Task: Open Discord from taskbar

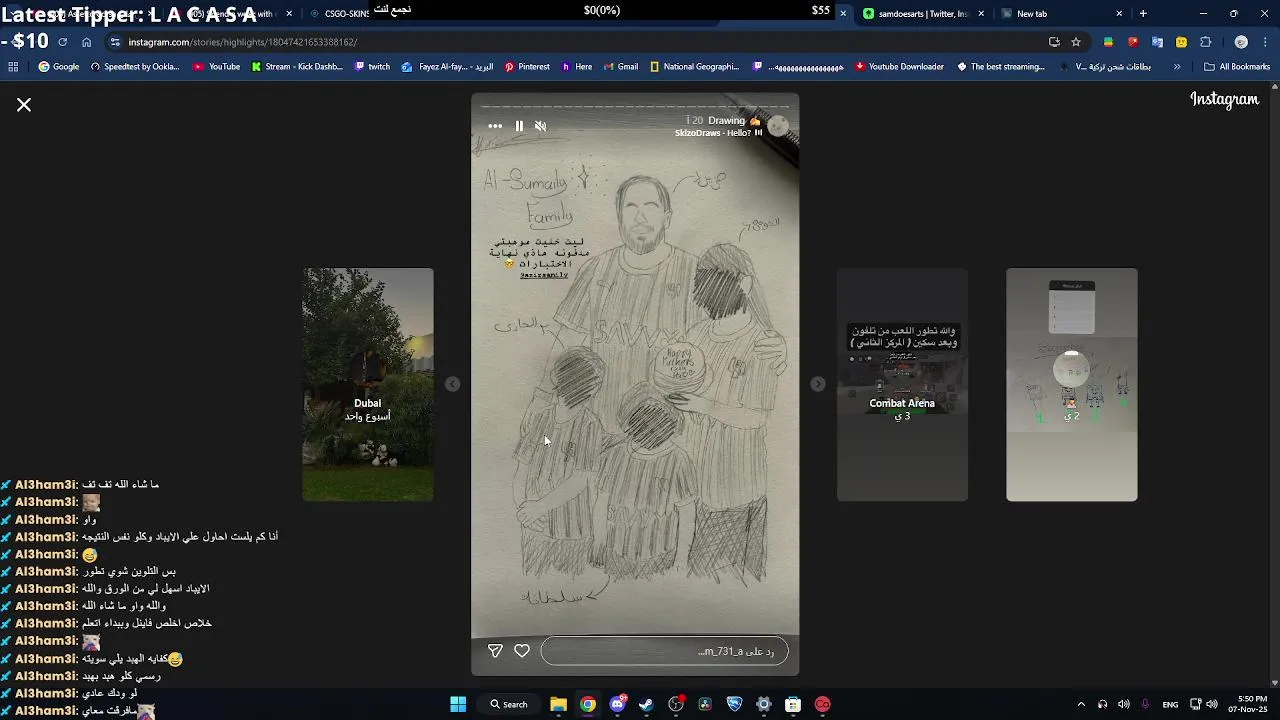Action: pos(617,704)
